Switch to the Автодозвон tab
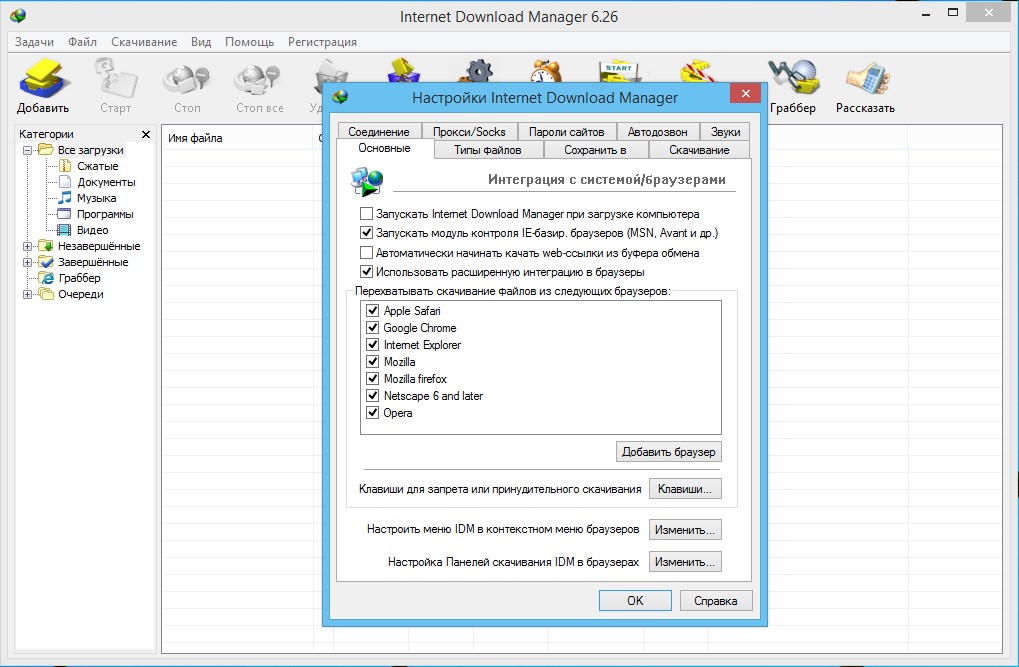Image resolution: width=1019 pixels, height=667 pixels. [657, 131]
